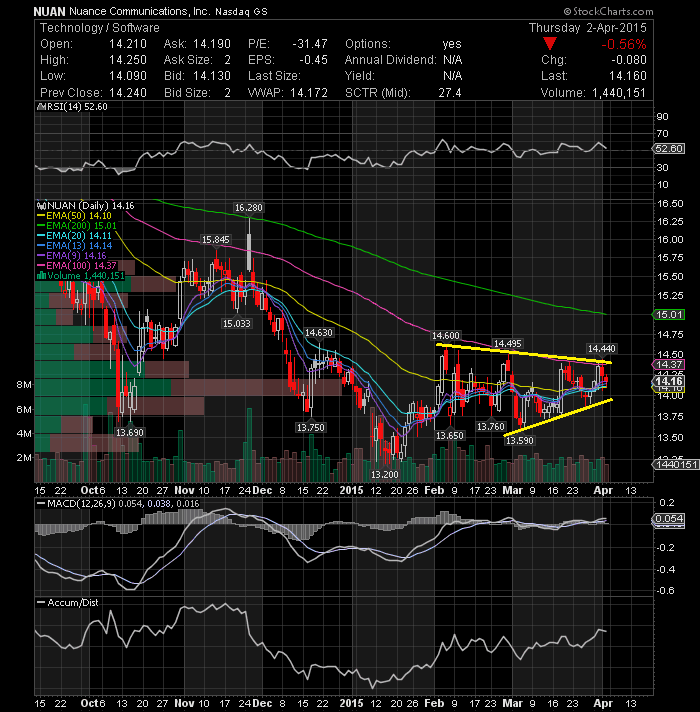Click the Options yes value
Screen dimensions: 700x712
point(452,44)
